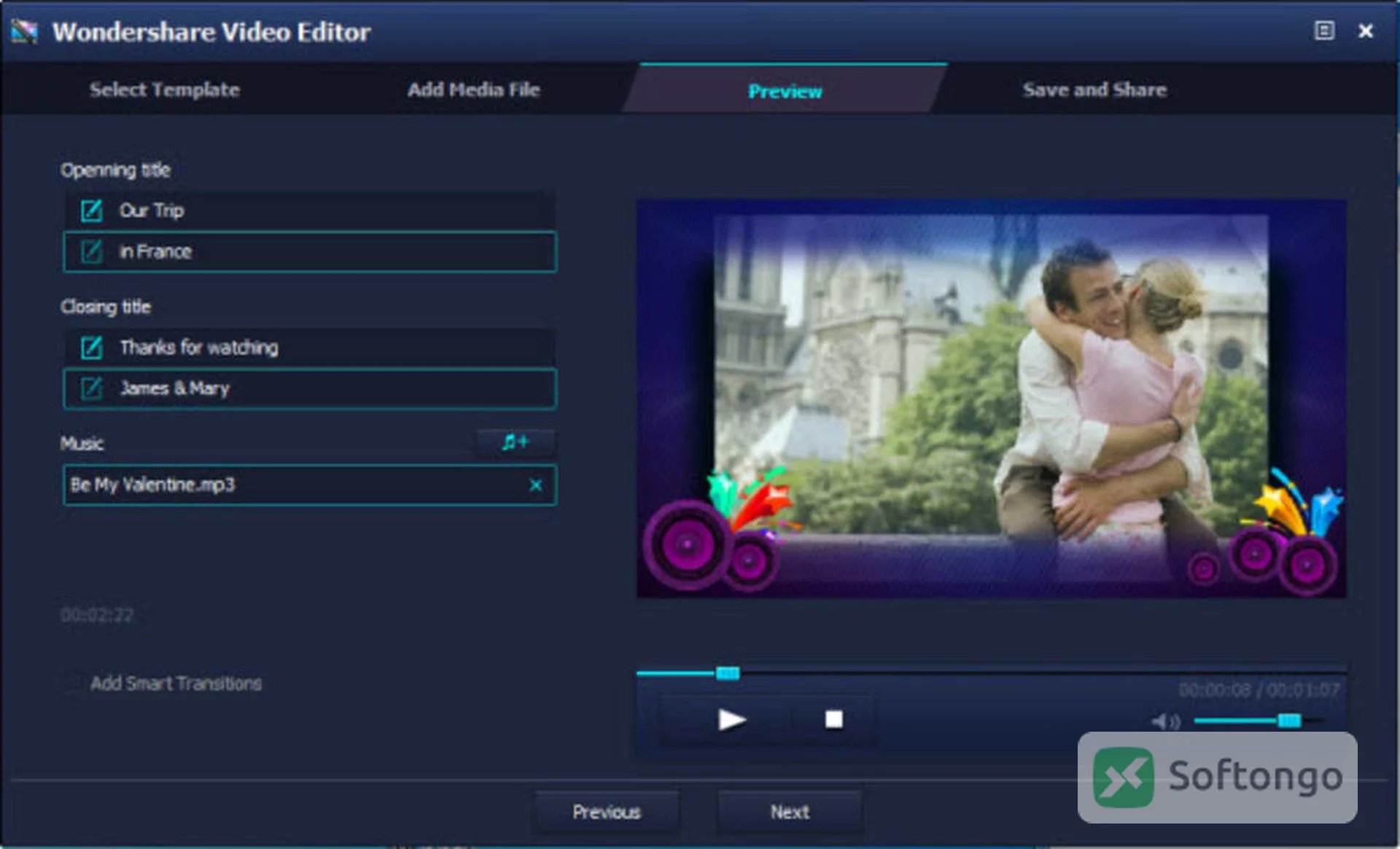Click the edit icon beside In France
This screenshot has width=1400, height=849.
[x=92, y=251]
